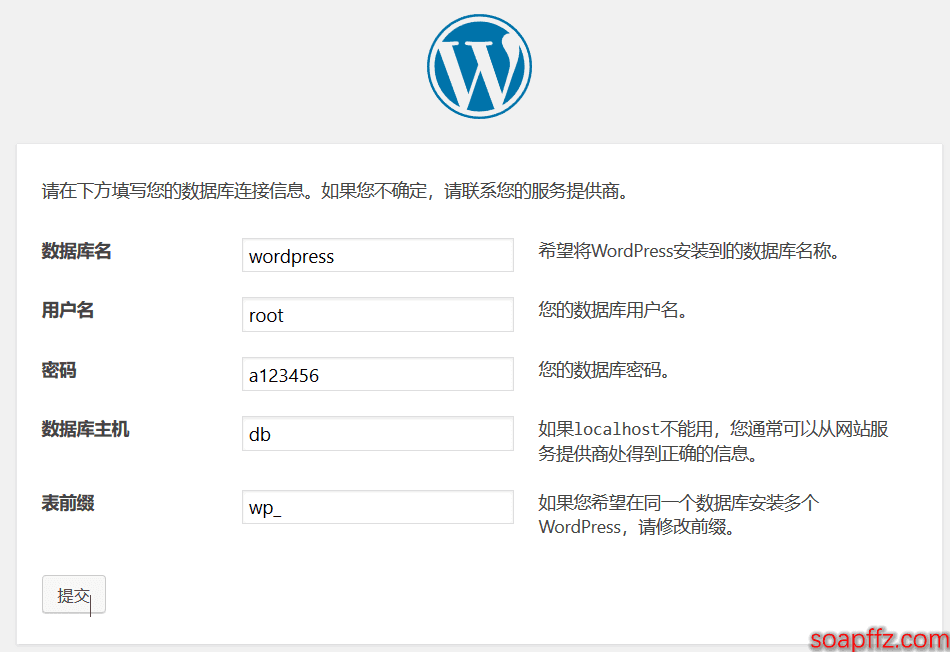Select the password field showing a123456

[377, 374]
